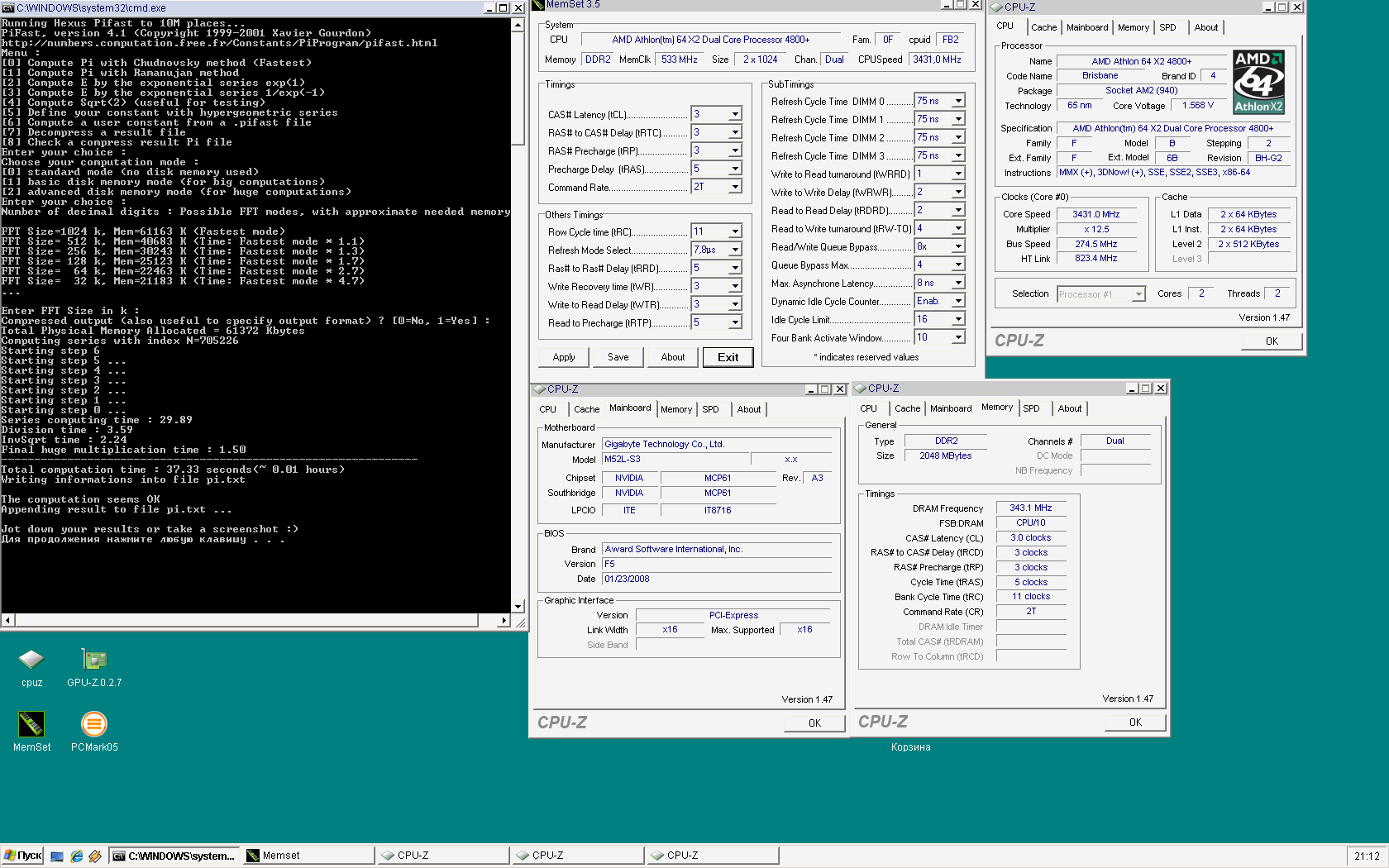Expand Row Cycle time (tRC) dropdown
Screen dimensions: 1389x868
point(734,231)
